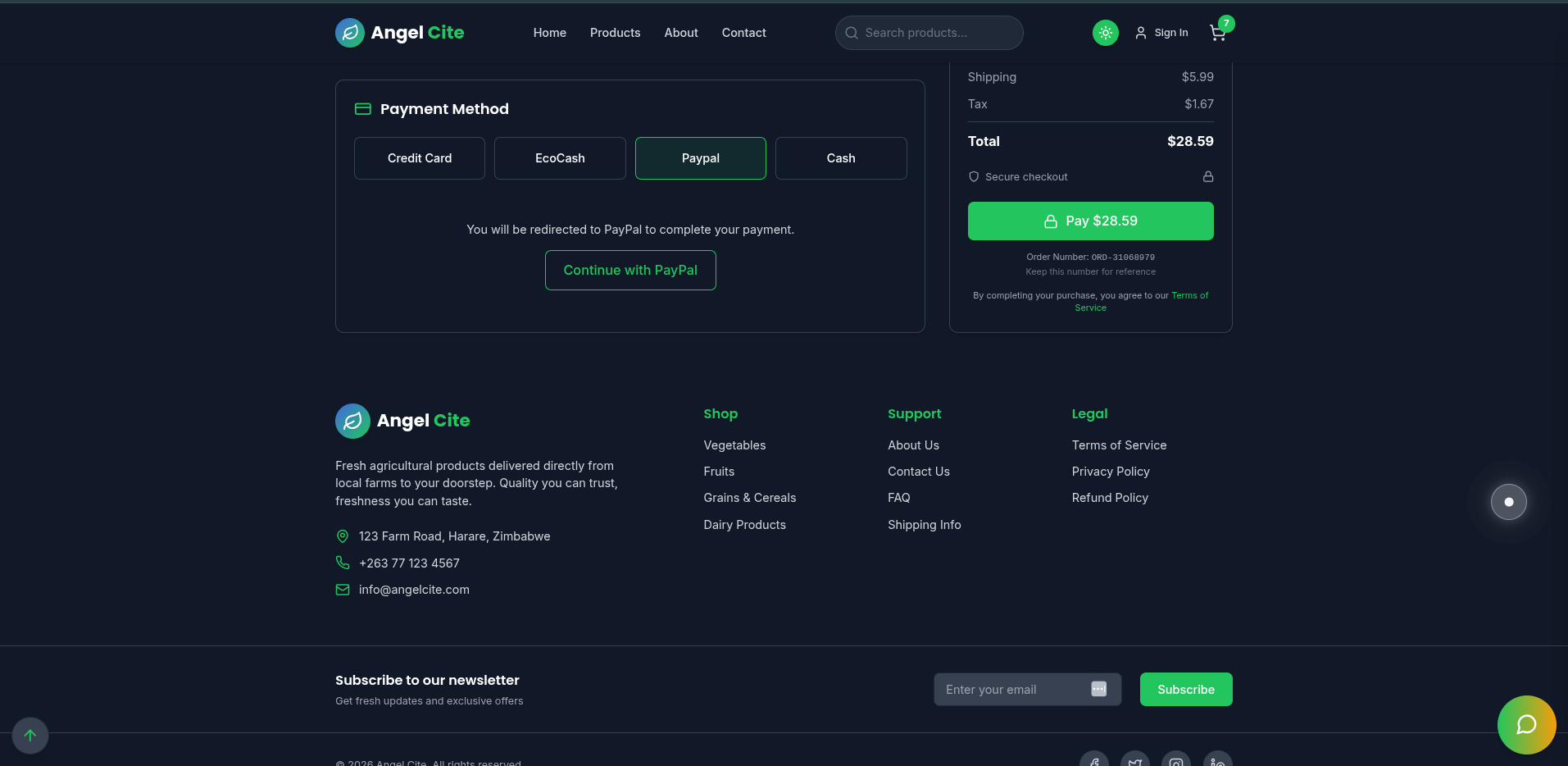Click the Enter your email newsletter field
The height and width of the screenshot is (766, 1568).
1012,690
